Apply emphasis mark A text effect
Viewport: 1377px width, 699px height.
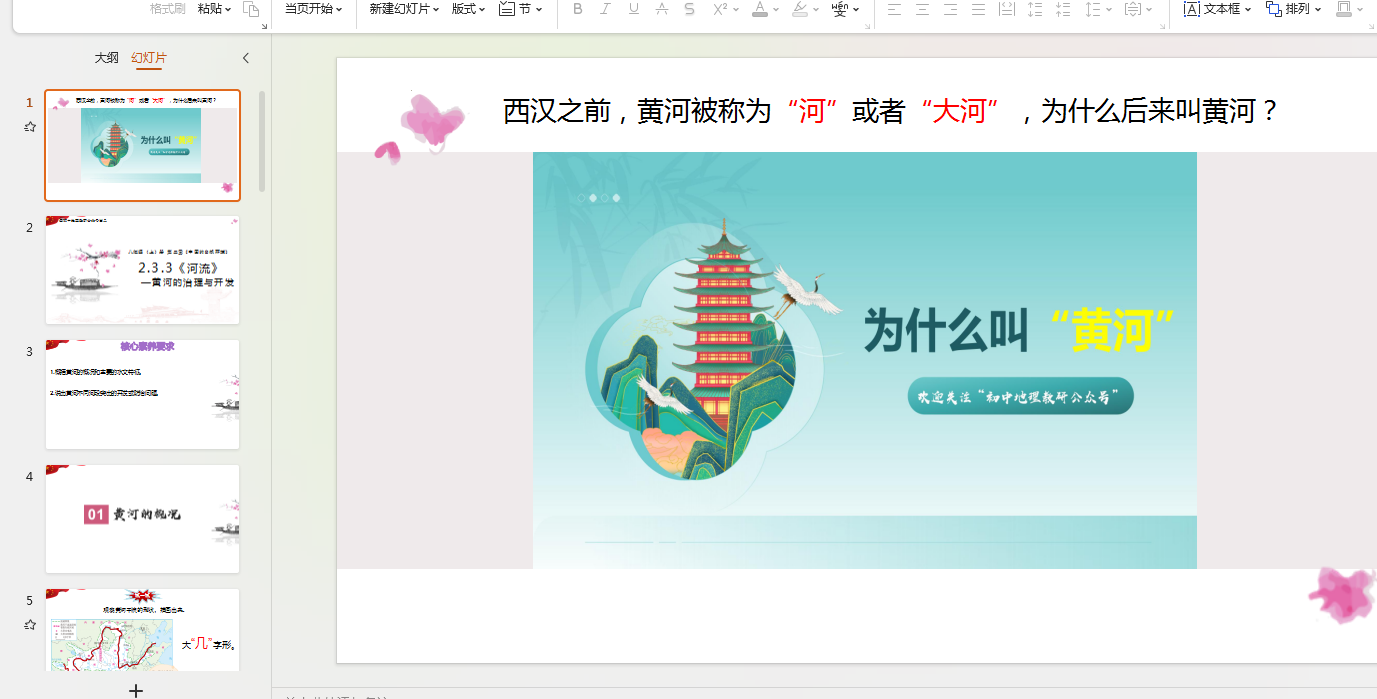tap(661, 9)
